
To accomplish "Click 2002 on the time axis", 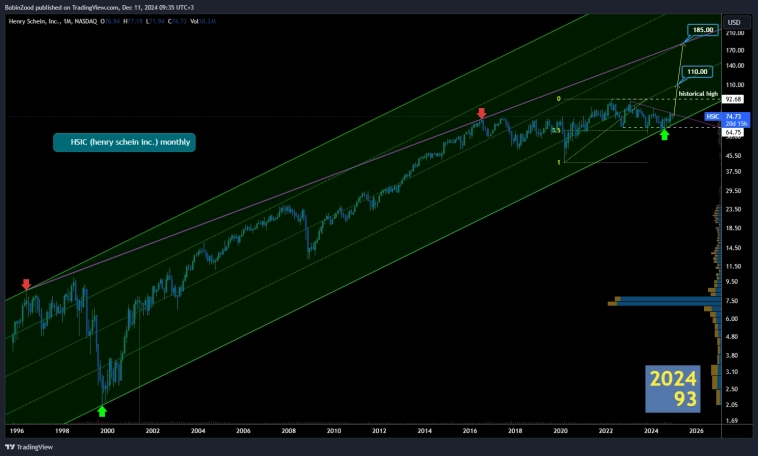I will pyautogui.click(x=153, y=430).
